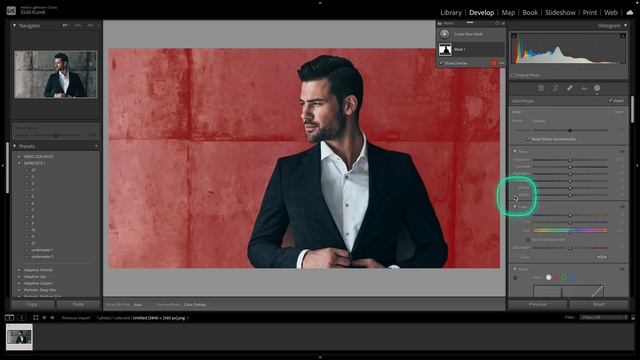This screenshot has height=360, width=640.
Task: Click the Reset button at panel bottom
Action: click(x=598, y=304)
